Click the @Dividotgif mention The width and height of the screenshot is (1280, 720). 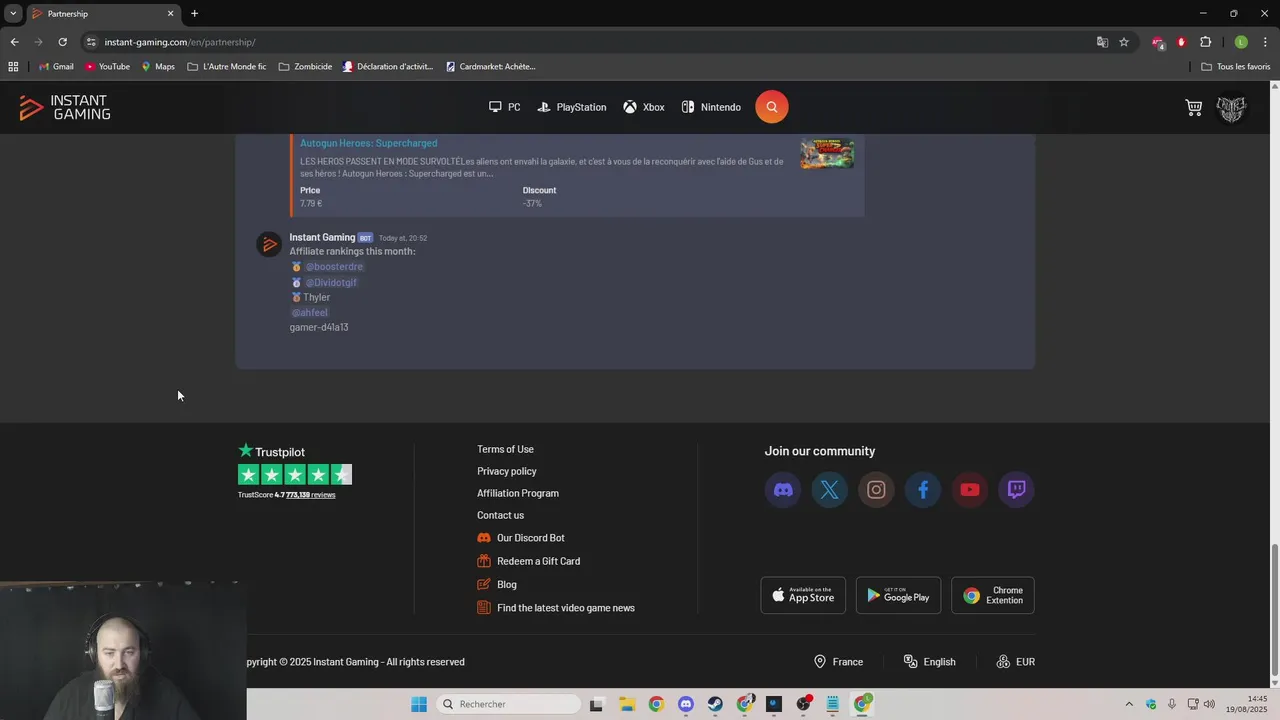[x=331, y=283]
